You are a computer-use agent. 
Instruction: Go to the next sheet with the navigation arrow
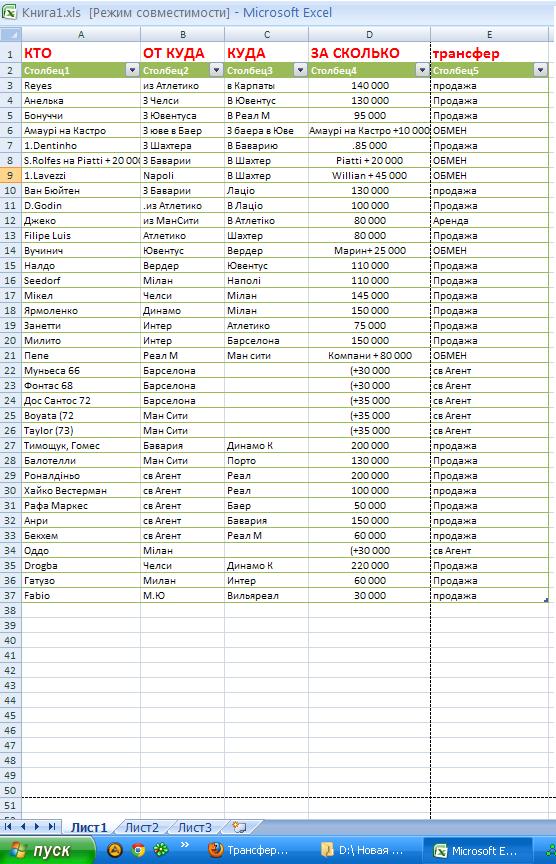coord(36,827)
